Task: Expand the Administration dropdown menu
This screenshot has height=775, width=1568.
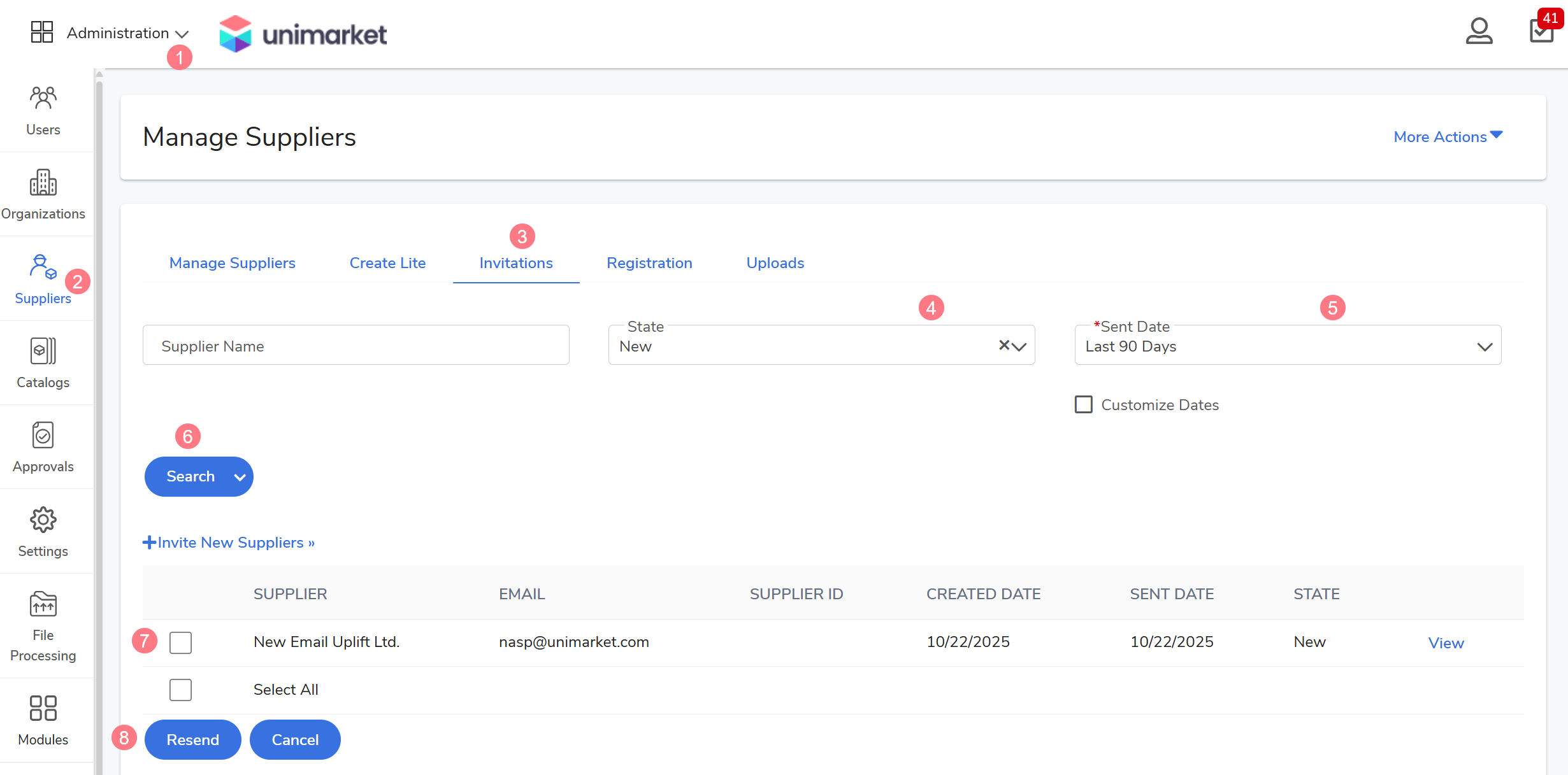Action: click(127, 33)
